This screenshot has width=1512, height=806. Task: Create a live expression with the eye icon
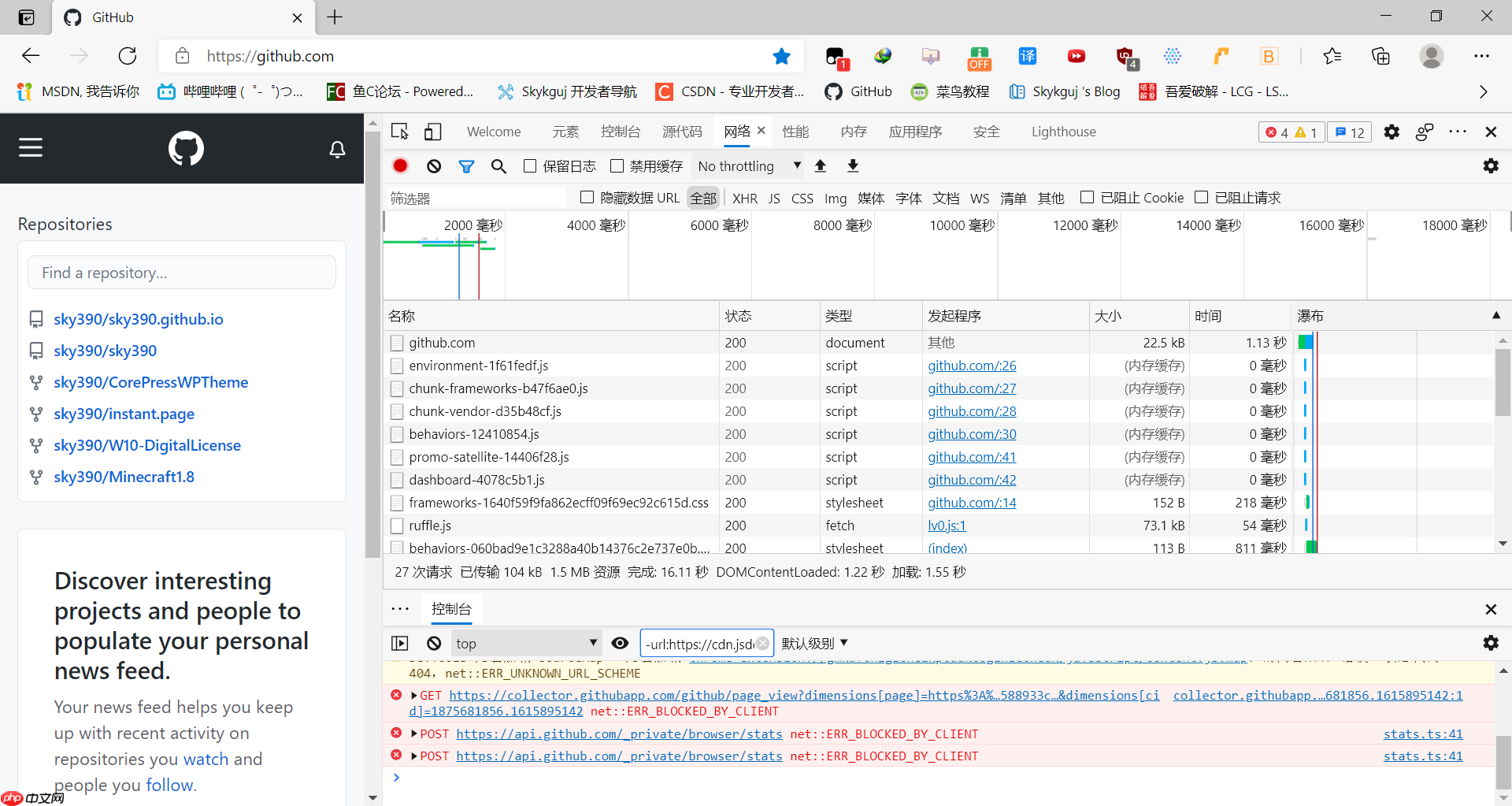(x=621, y=643)
